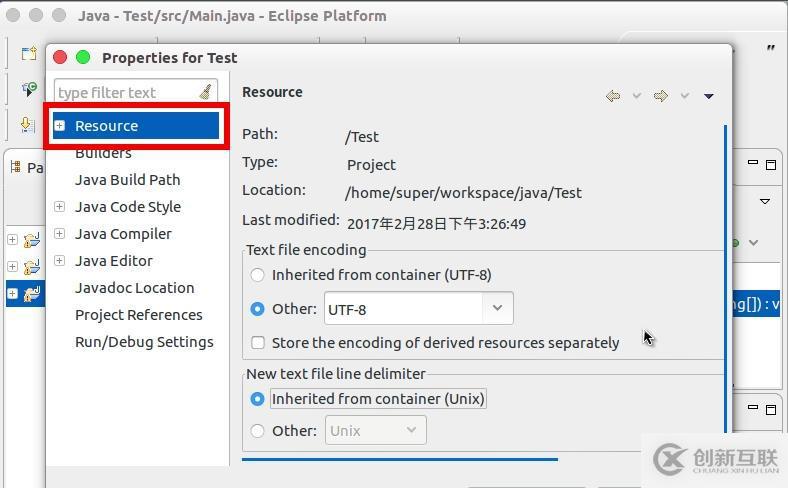Click the top Eclipse toolbar icon behind dialog

click(28, 53)
